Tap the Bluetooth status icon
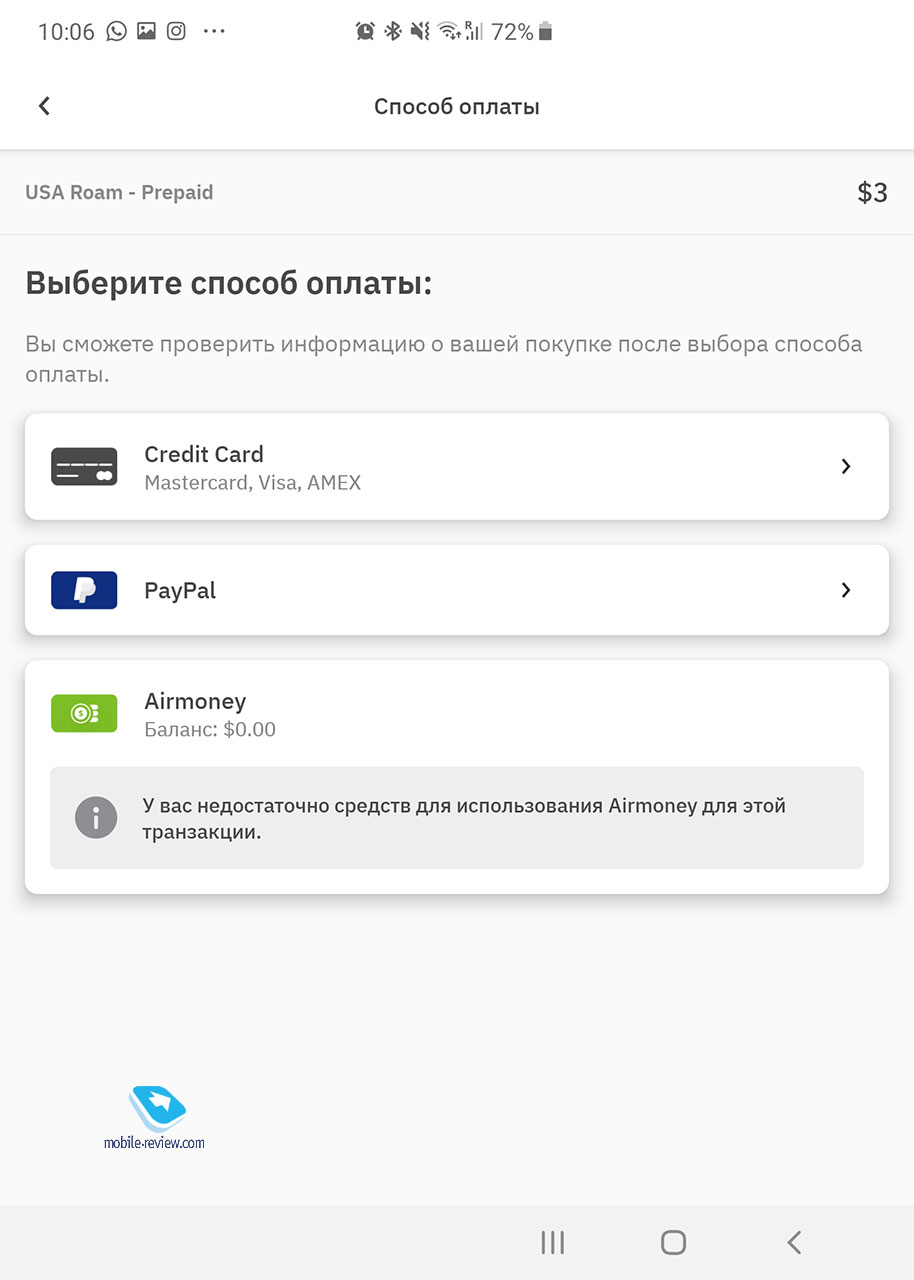 393,32
